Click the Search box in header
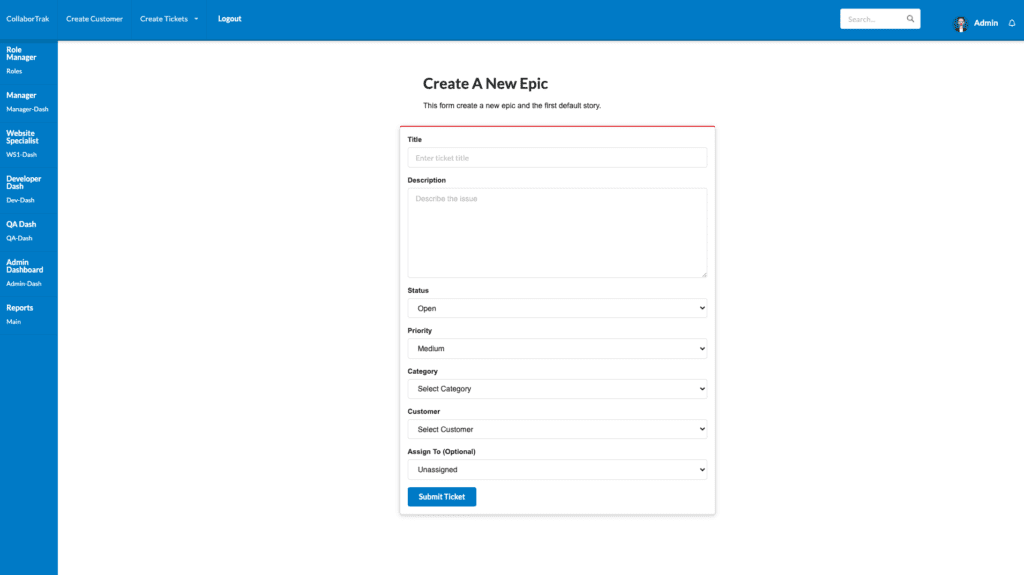Screen dimensions: 1024x575 [872, 19]
